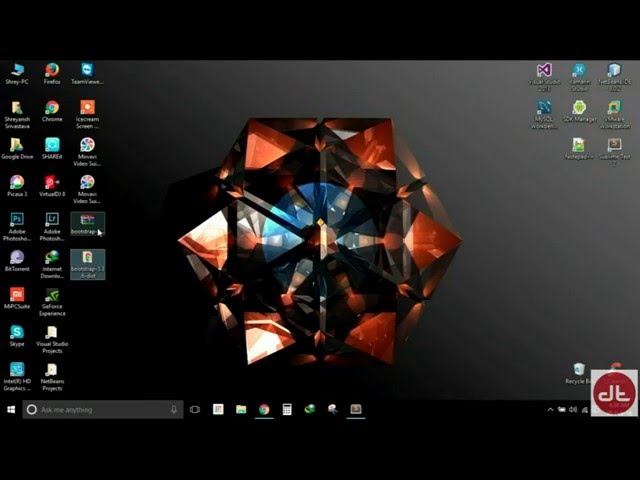
Task: Open Adobe Lightroom (Lr) shortcut
Action: tap(52, 227)
